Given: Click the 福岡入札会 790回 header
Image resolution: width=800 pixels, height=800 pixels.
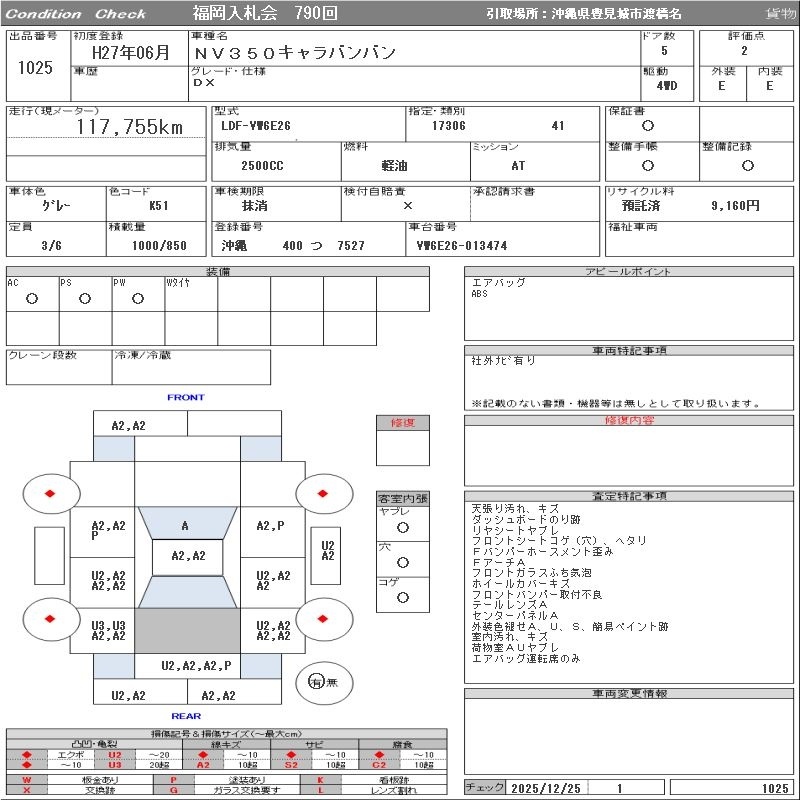Looking at the screenshot, I should click(265, 13).
